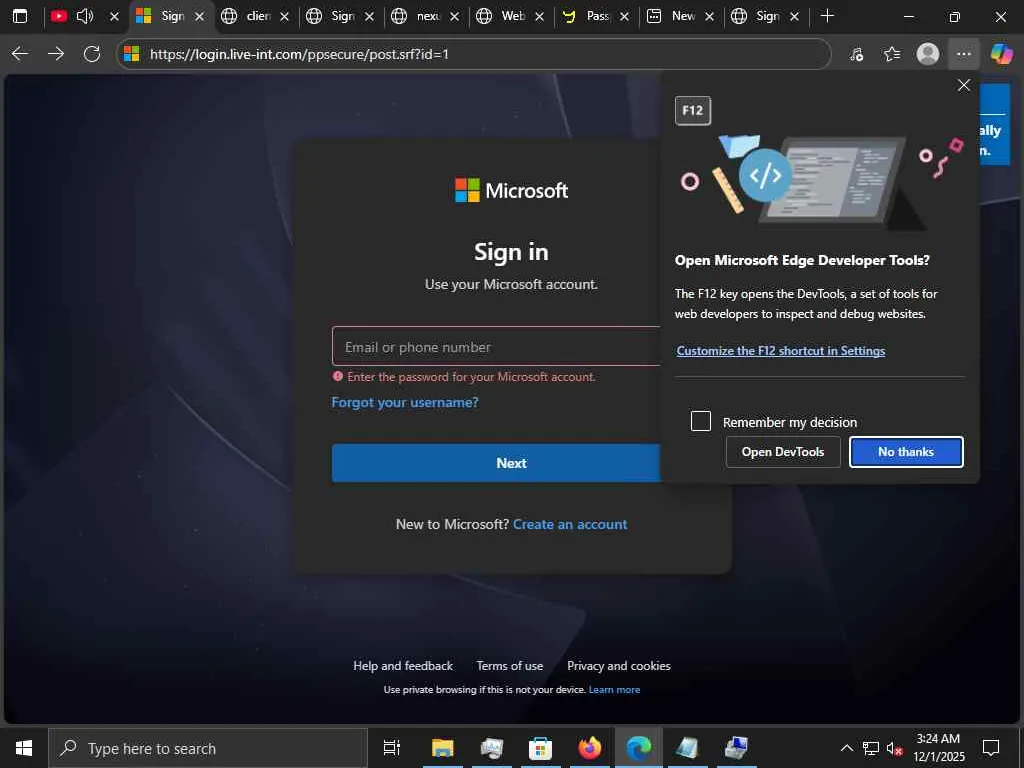Show hidden system tray icons
Viewport: 1024px width, 768px height.
click(x=846, y=748)
